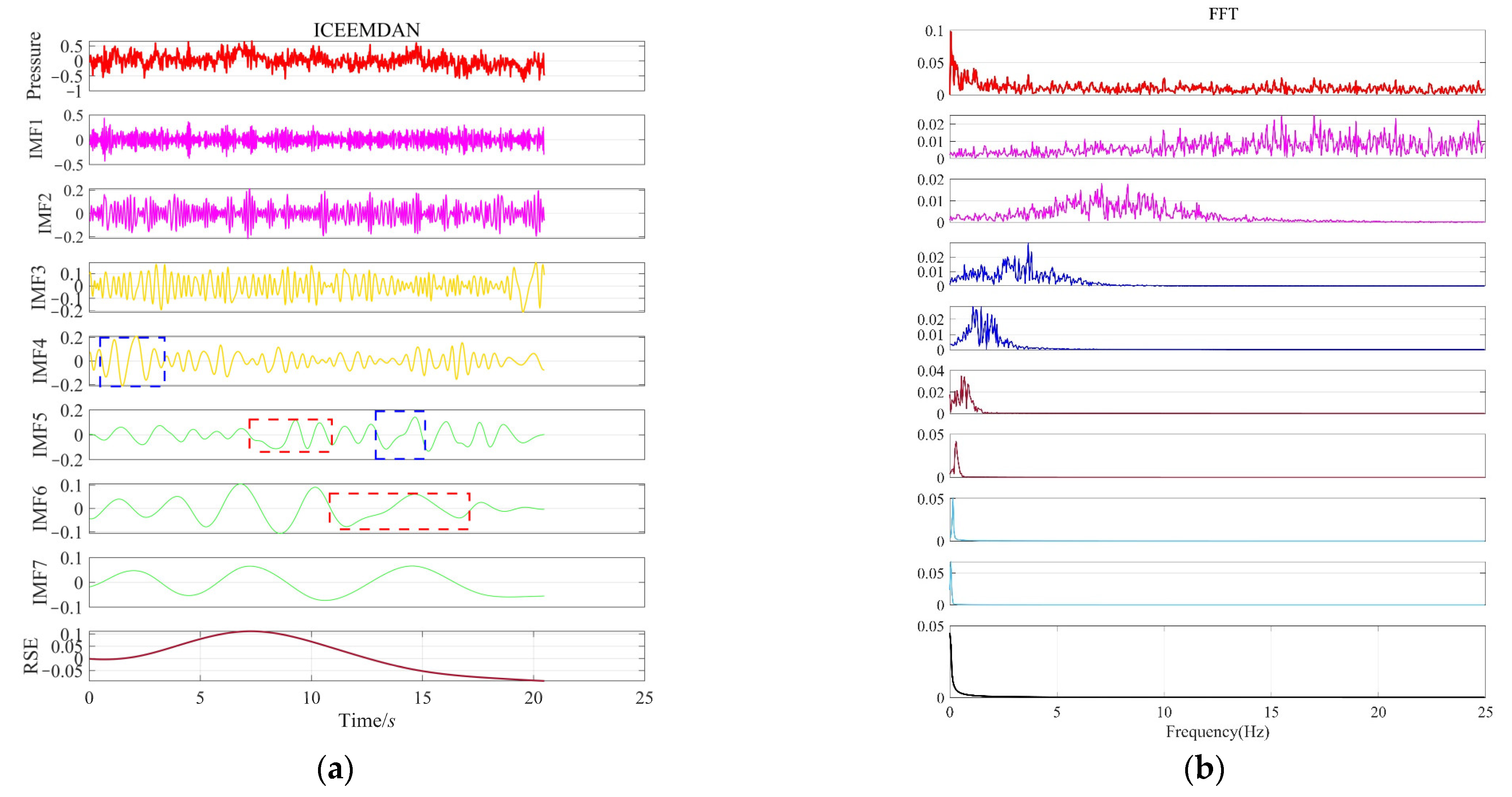Click the ICEEMDAN plot title
Screen dimensions: 1512x797
[367, 31]
